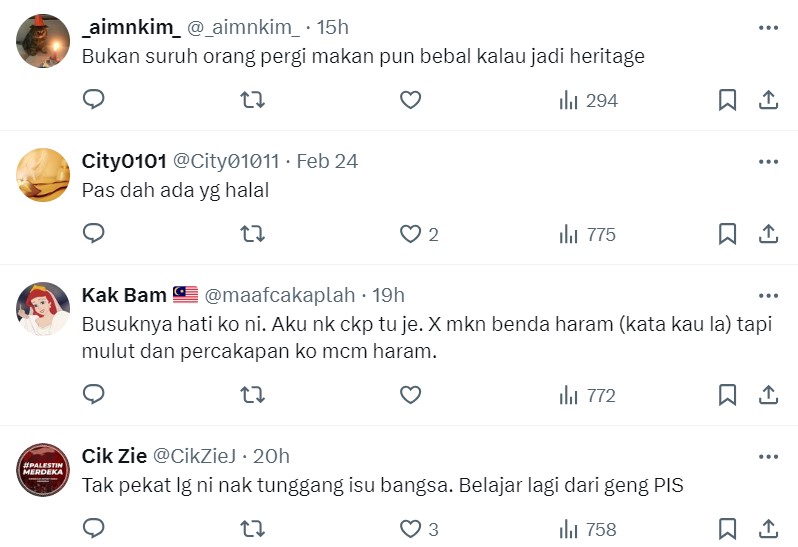Share Cik Zie's tweet
The image size is (798, 547).
768,529
